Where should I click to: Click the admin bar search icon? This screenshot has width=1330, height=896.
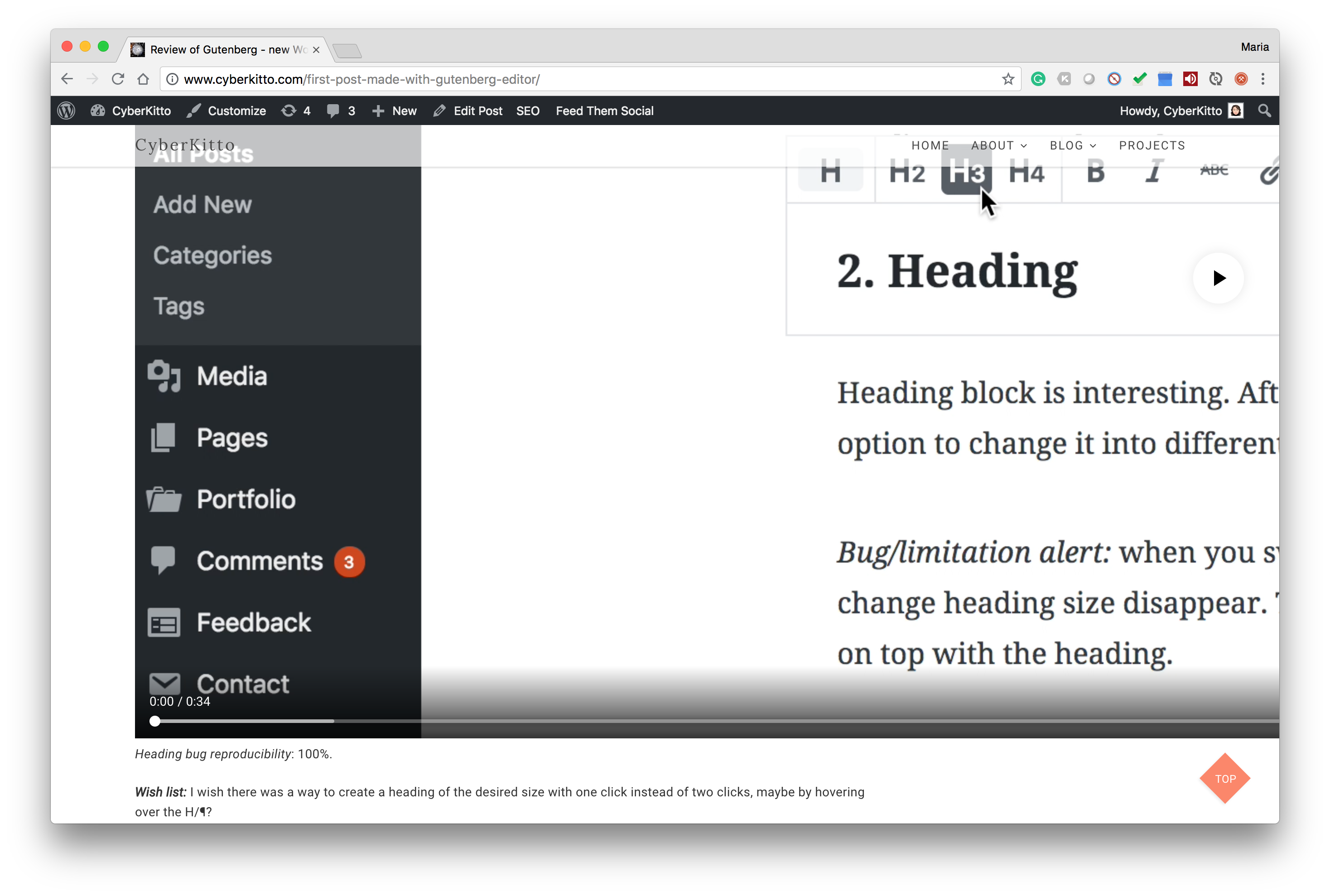tap(1264, 111)
